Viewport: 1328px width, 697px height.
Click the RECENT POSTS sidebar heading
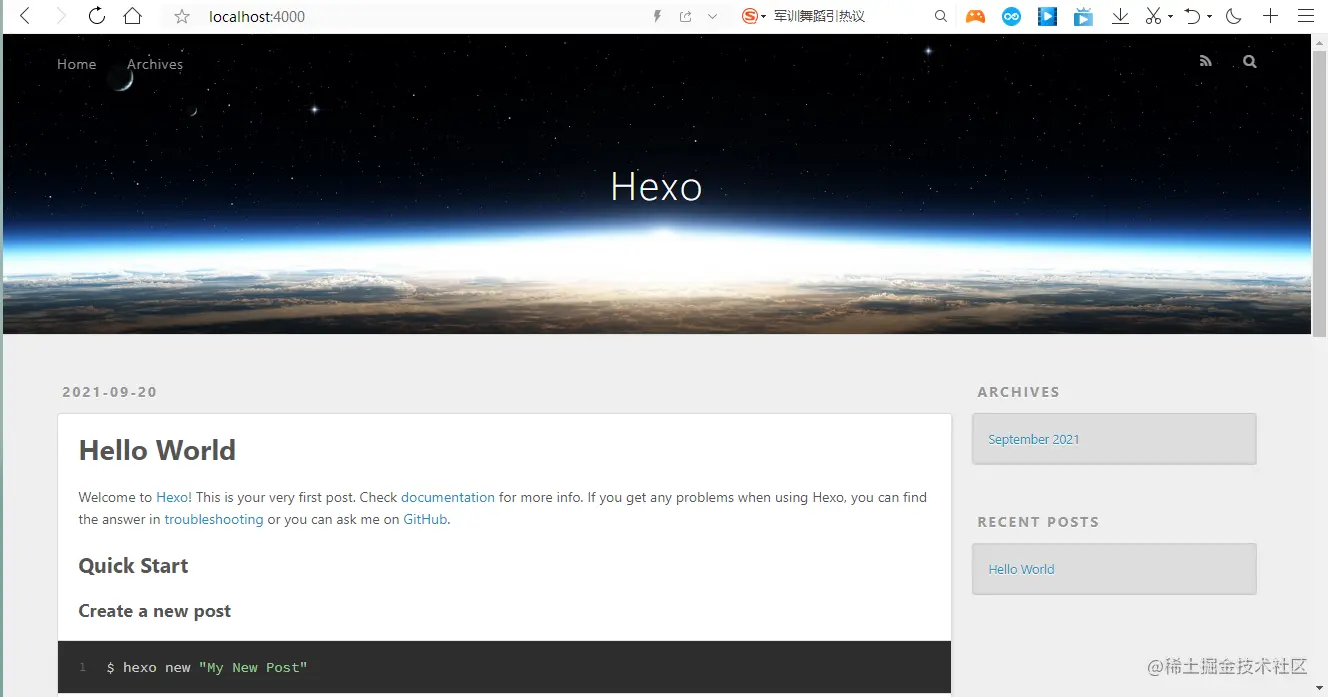click(1038, 522)
